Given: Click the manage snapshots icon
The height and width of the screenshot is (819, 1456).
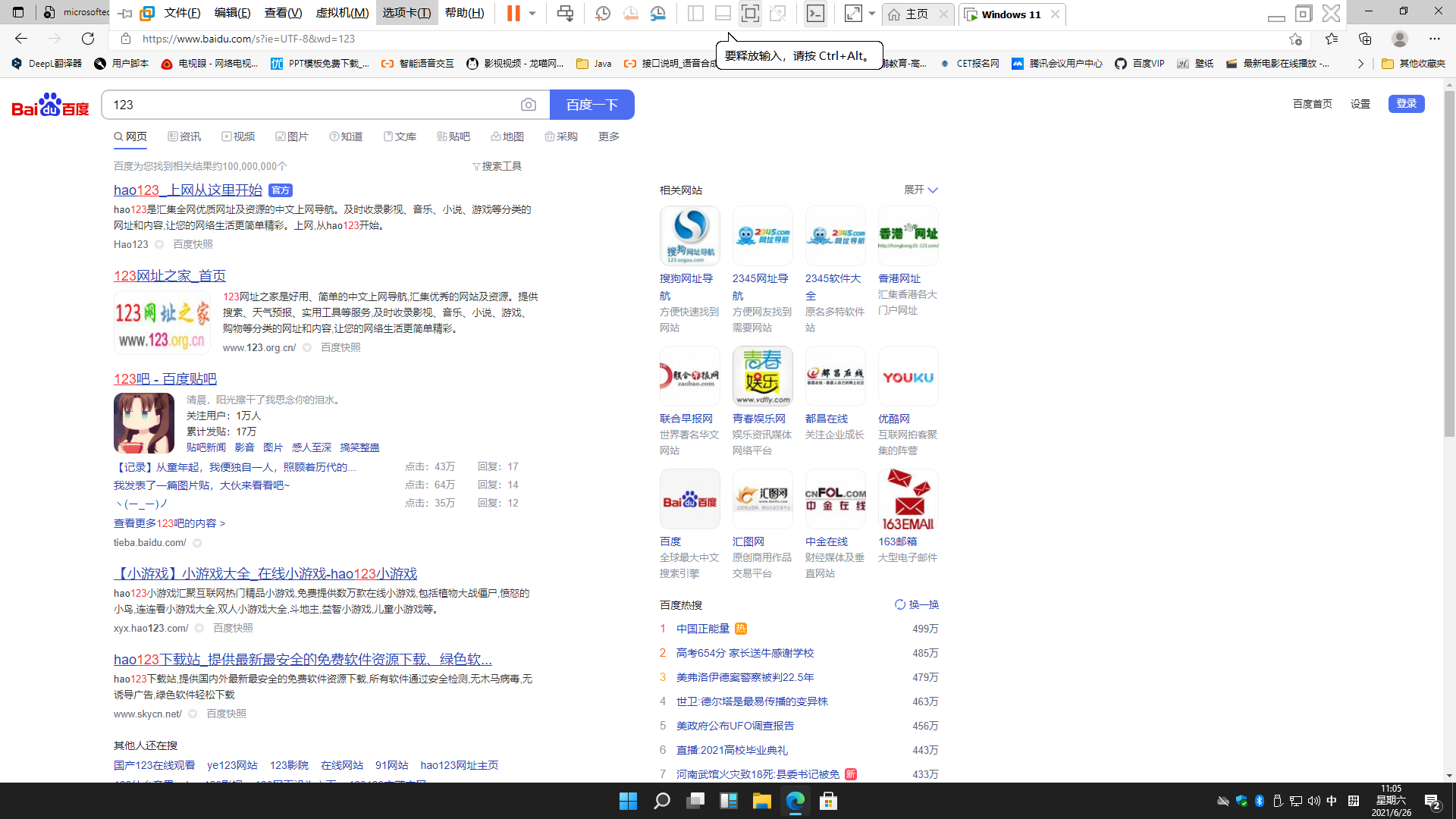Looking at the screenshot, I should click(658, 14).
